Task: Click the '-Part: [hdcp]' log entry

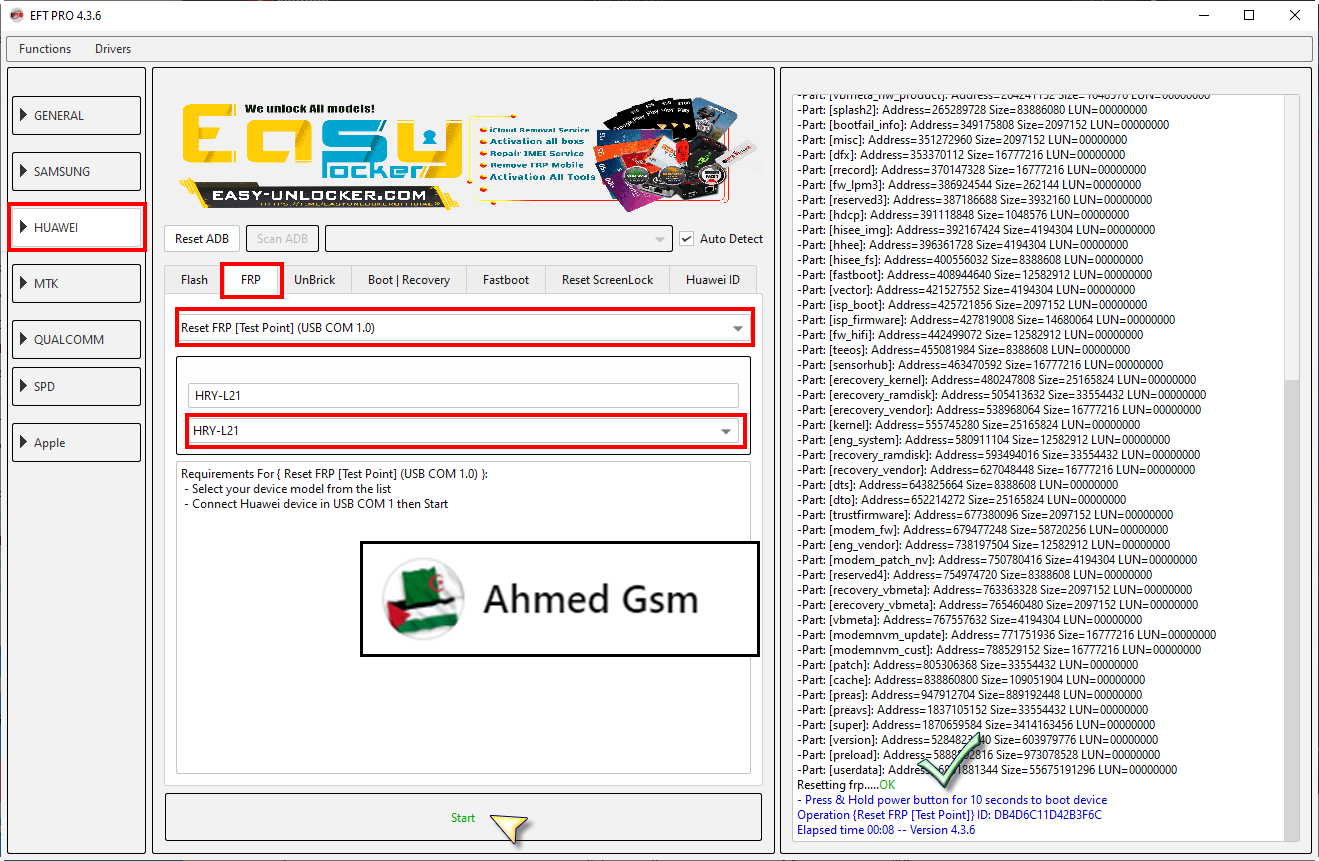Action: point(964,215)
